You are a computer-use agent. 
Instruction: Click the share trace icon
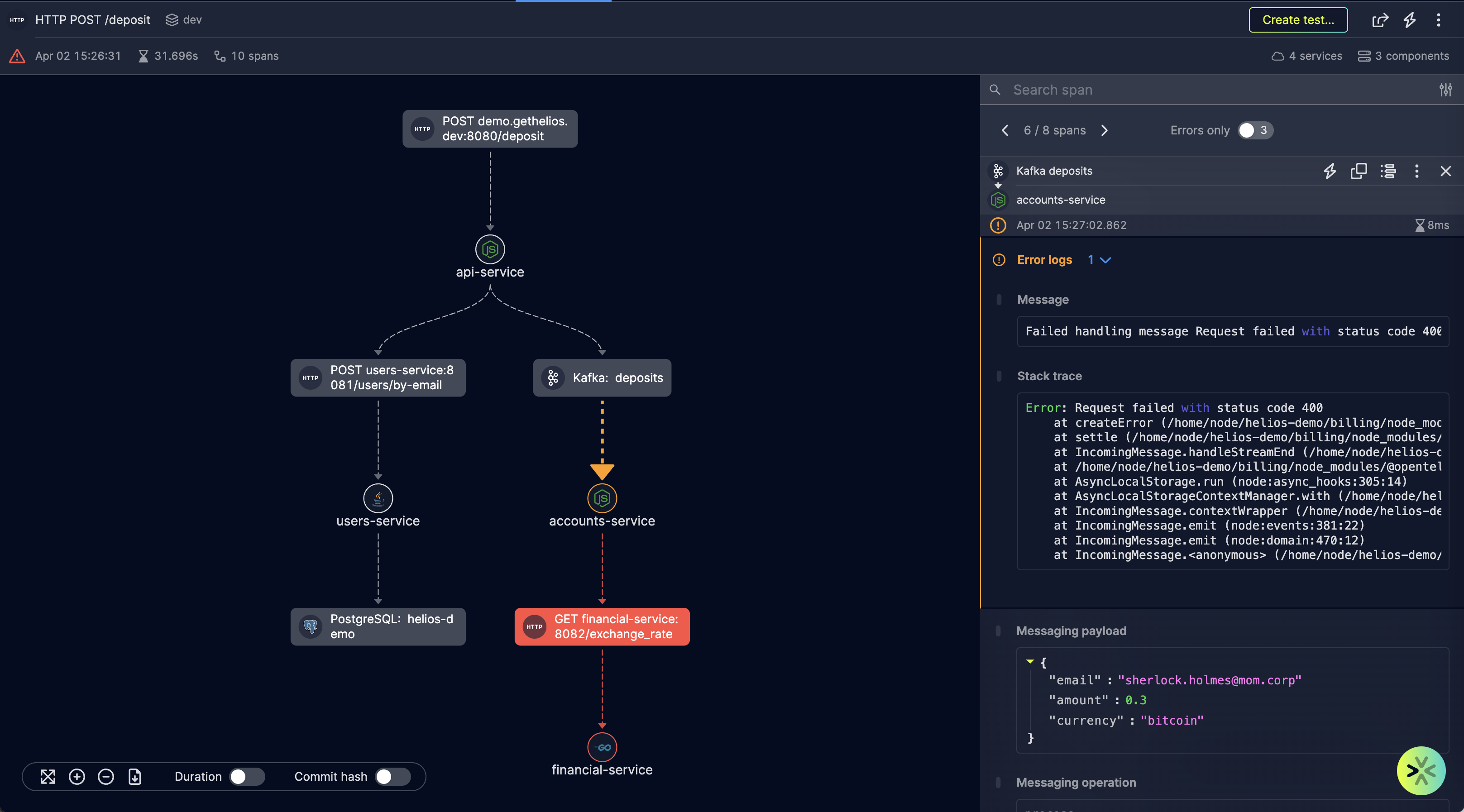(1380, 20)
